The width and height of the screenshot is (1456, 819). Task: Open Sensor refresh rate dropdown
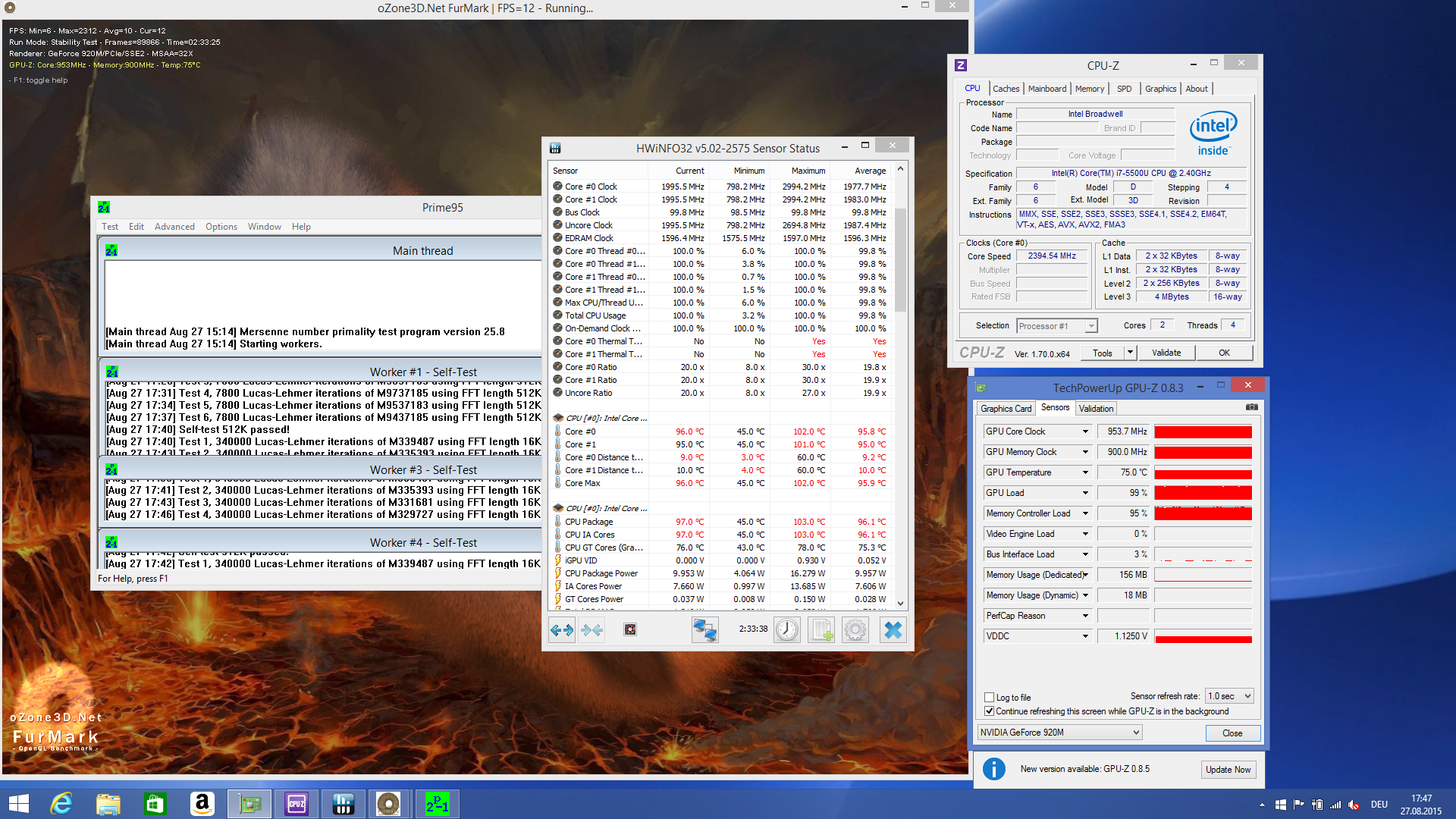[1229, 695]
